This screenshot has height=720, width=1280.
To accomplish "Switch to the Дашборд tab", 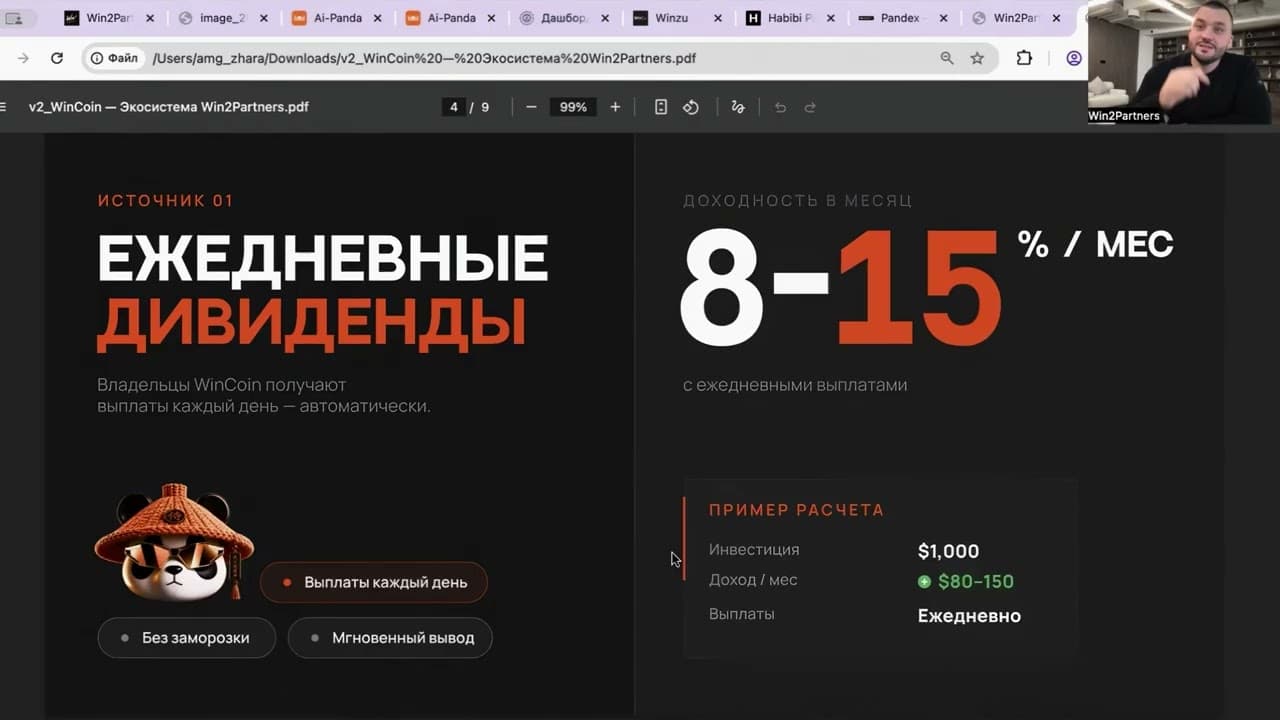I will coord(564,18).
